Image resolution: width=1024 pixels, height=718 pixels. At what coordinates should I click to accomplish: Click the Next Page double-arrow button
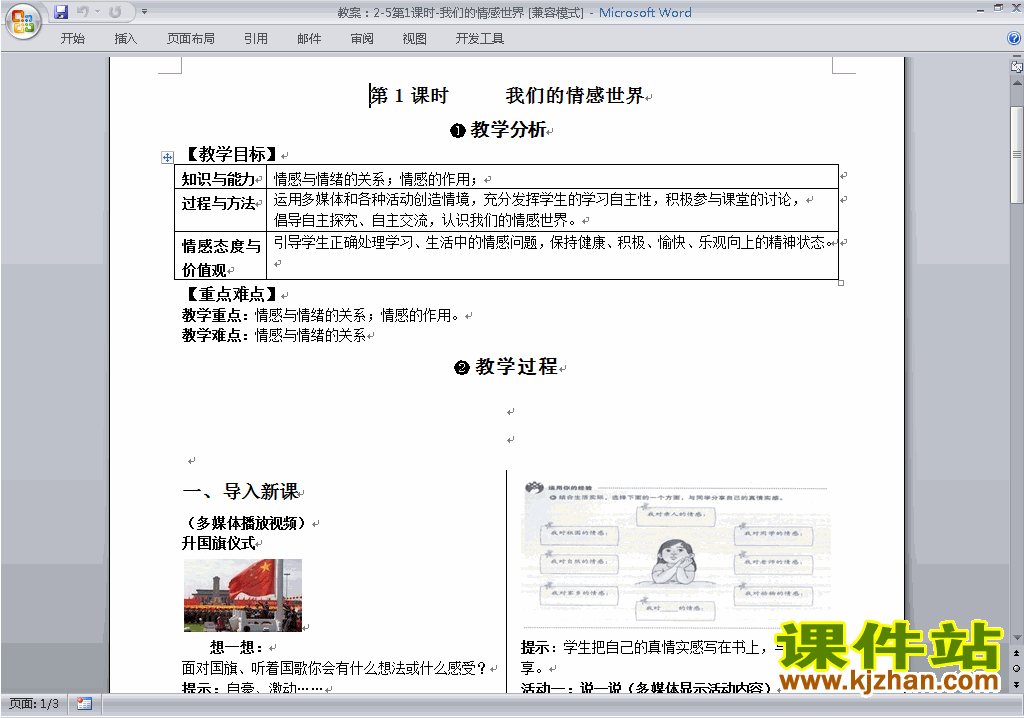(x=1017, y=684)
